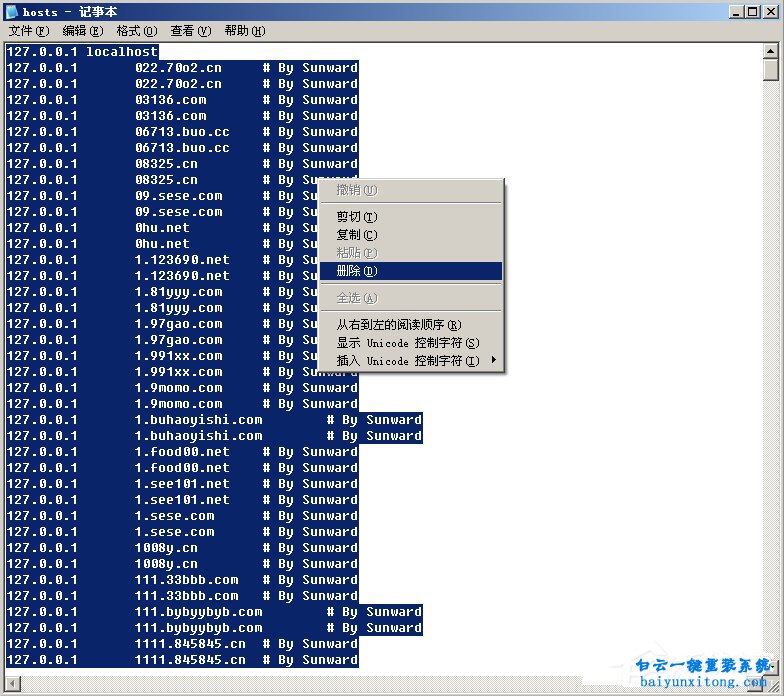Screen dimensions: 784x696
Task: Click the submenu arrow beside 插入 Unicode 控制字符
Action: pyautogui.click(x=494, y=361)
